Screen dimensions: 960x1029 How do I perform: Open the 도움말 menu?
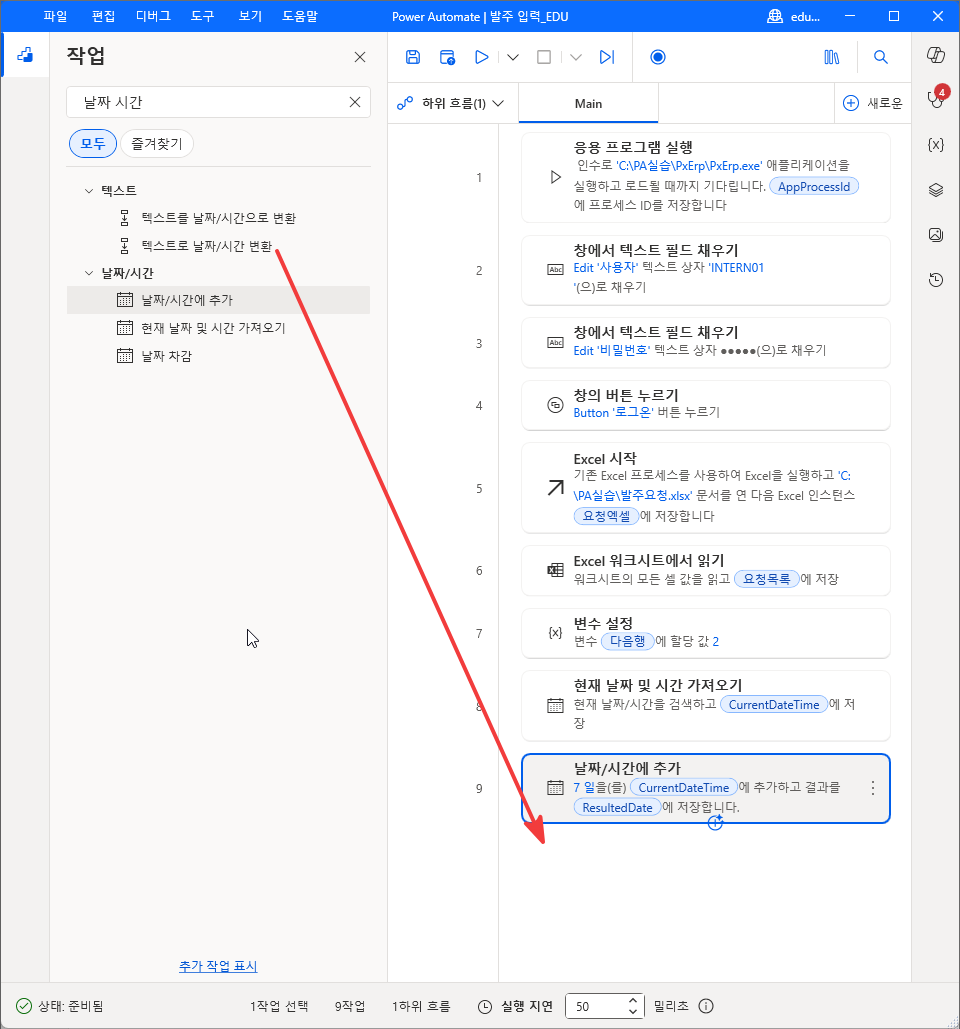pos(300,16)
